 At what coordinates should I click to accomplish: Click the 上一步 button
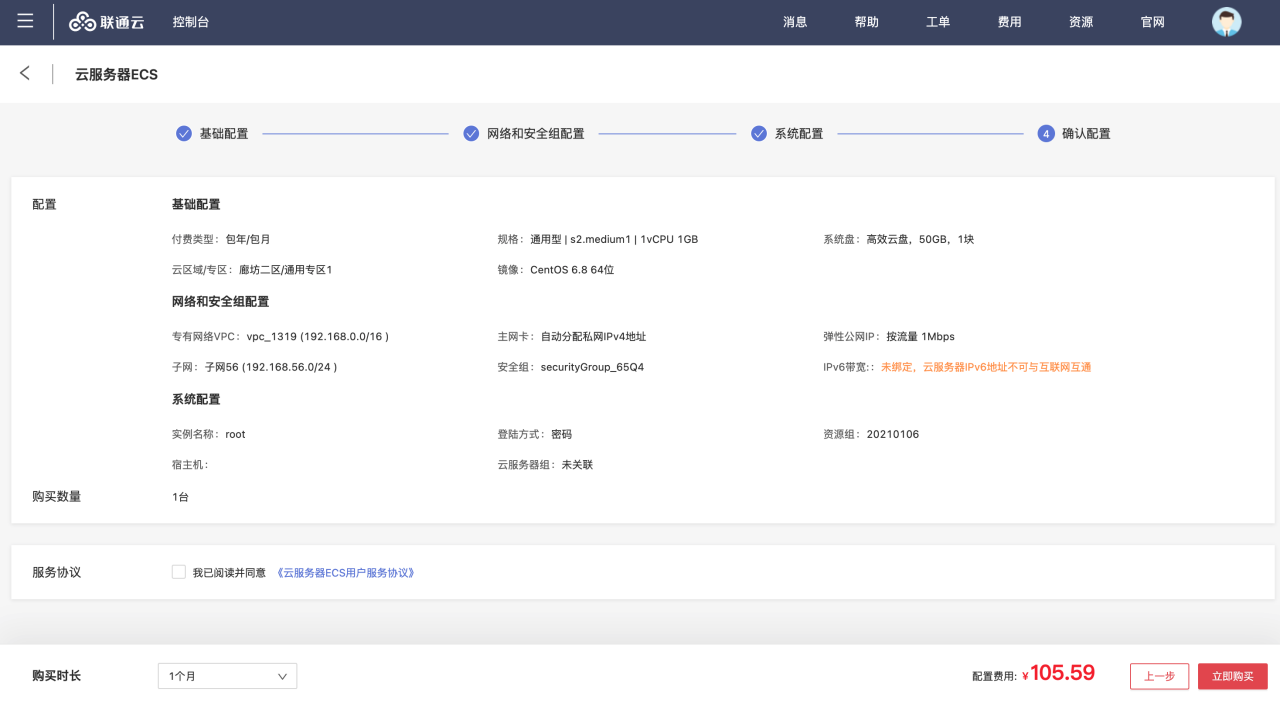[1159, 676]
